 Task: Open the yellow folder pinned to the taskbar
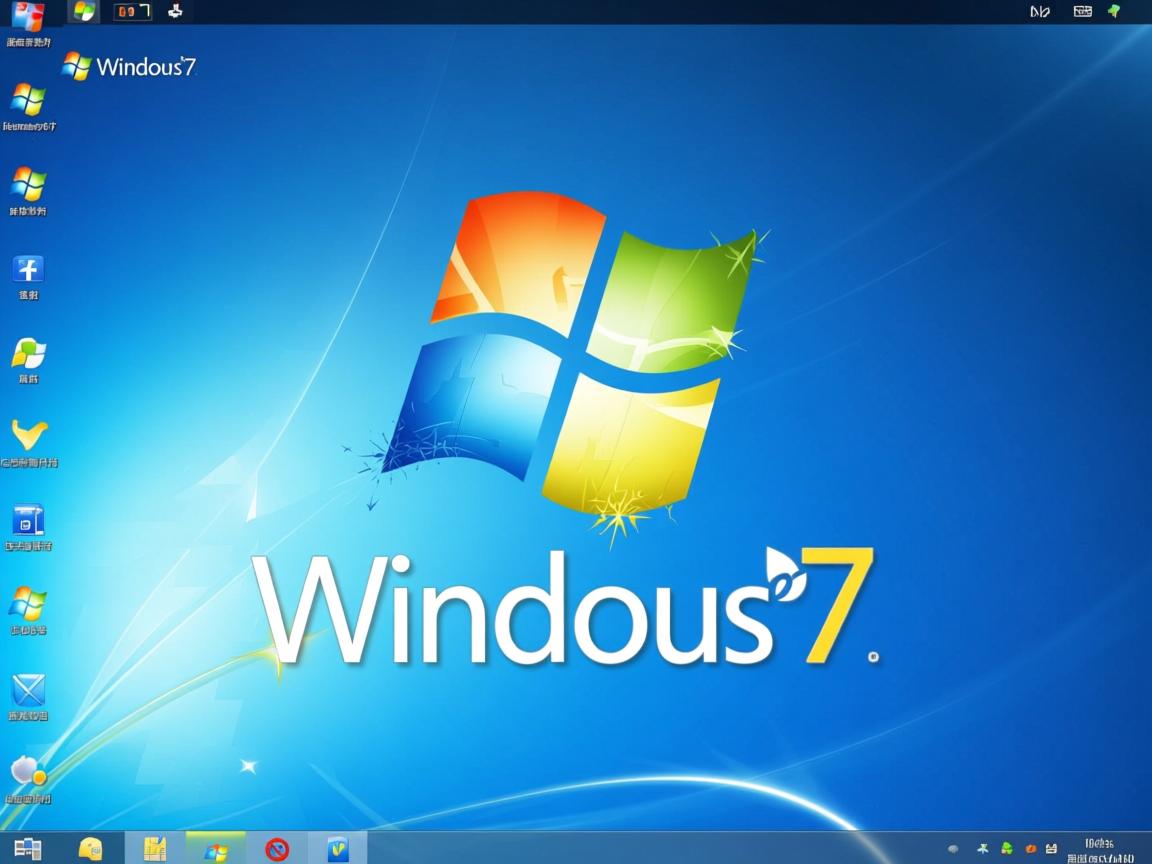[93, 850]
